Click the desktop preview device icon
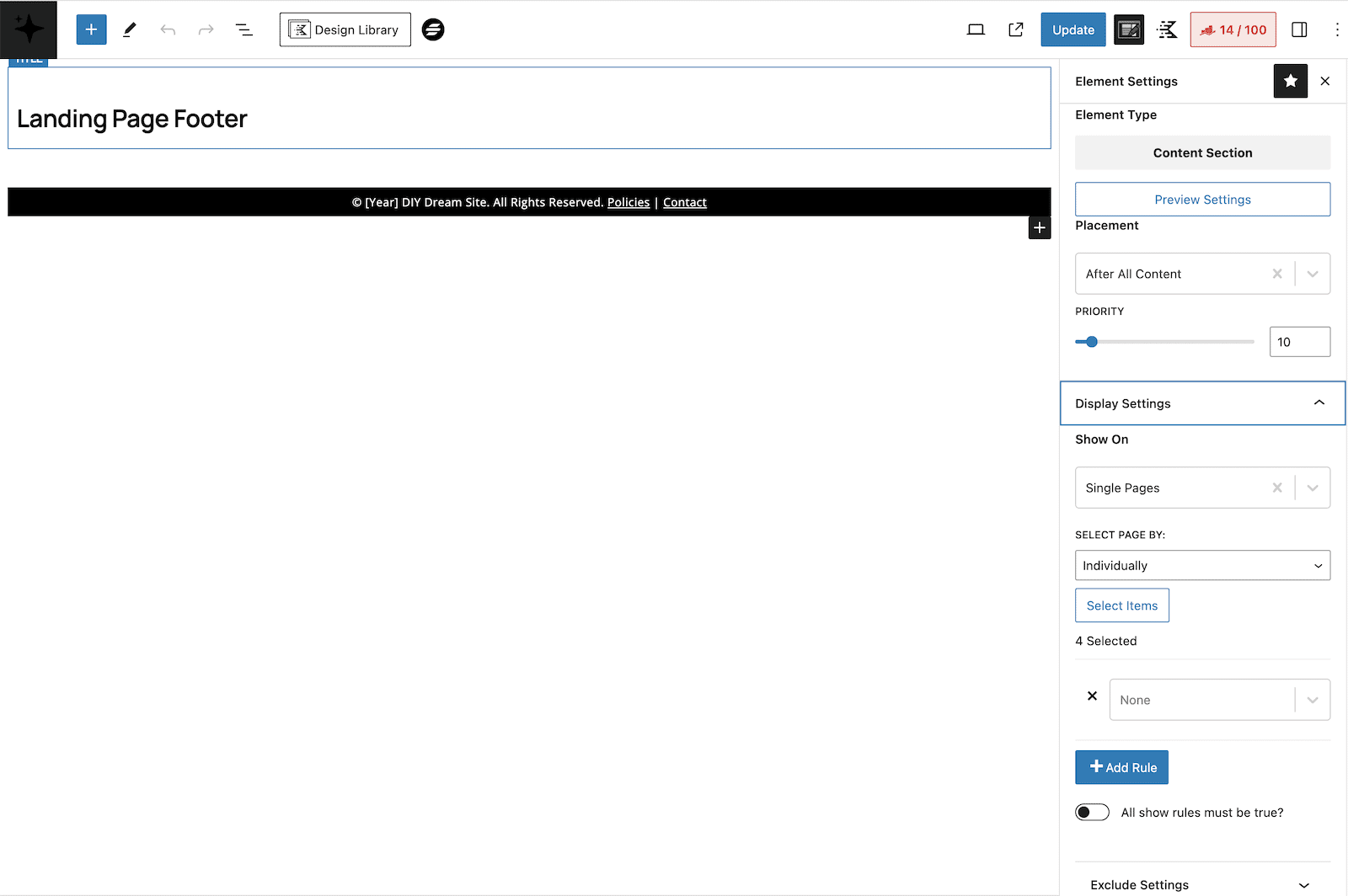Viewport: 1348px width, 896px height. (976, 29)
